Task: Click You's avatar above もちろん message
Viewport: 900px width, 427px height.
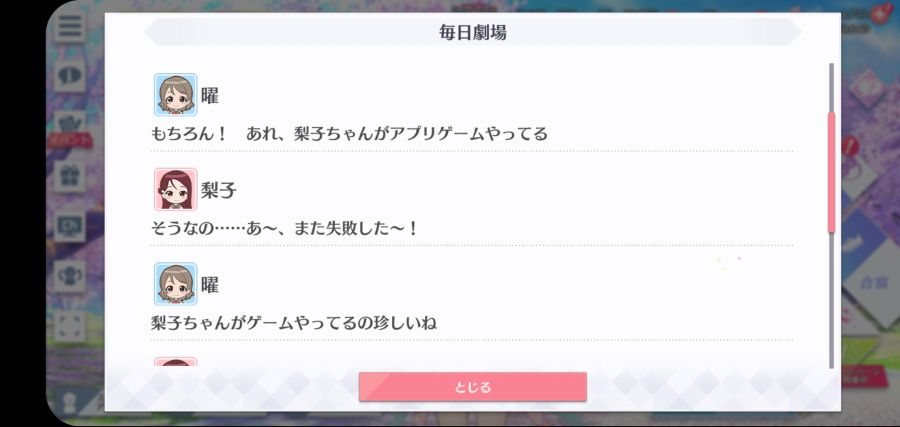Action: [176, 95]
